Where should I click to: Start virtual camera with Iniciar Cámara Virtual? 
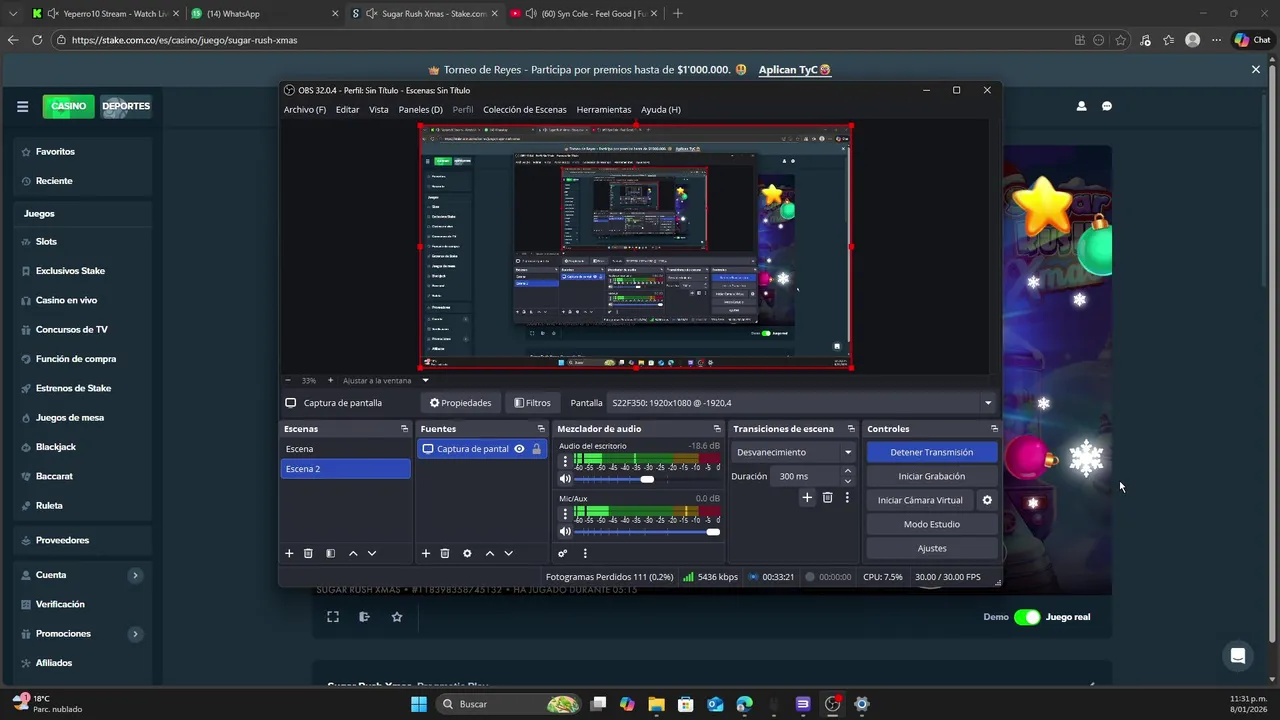click(920, 500)
